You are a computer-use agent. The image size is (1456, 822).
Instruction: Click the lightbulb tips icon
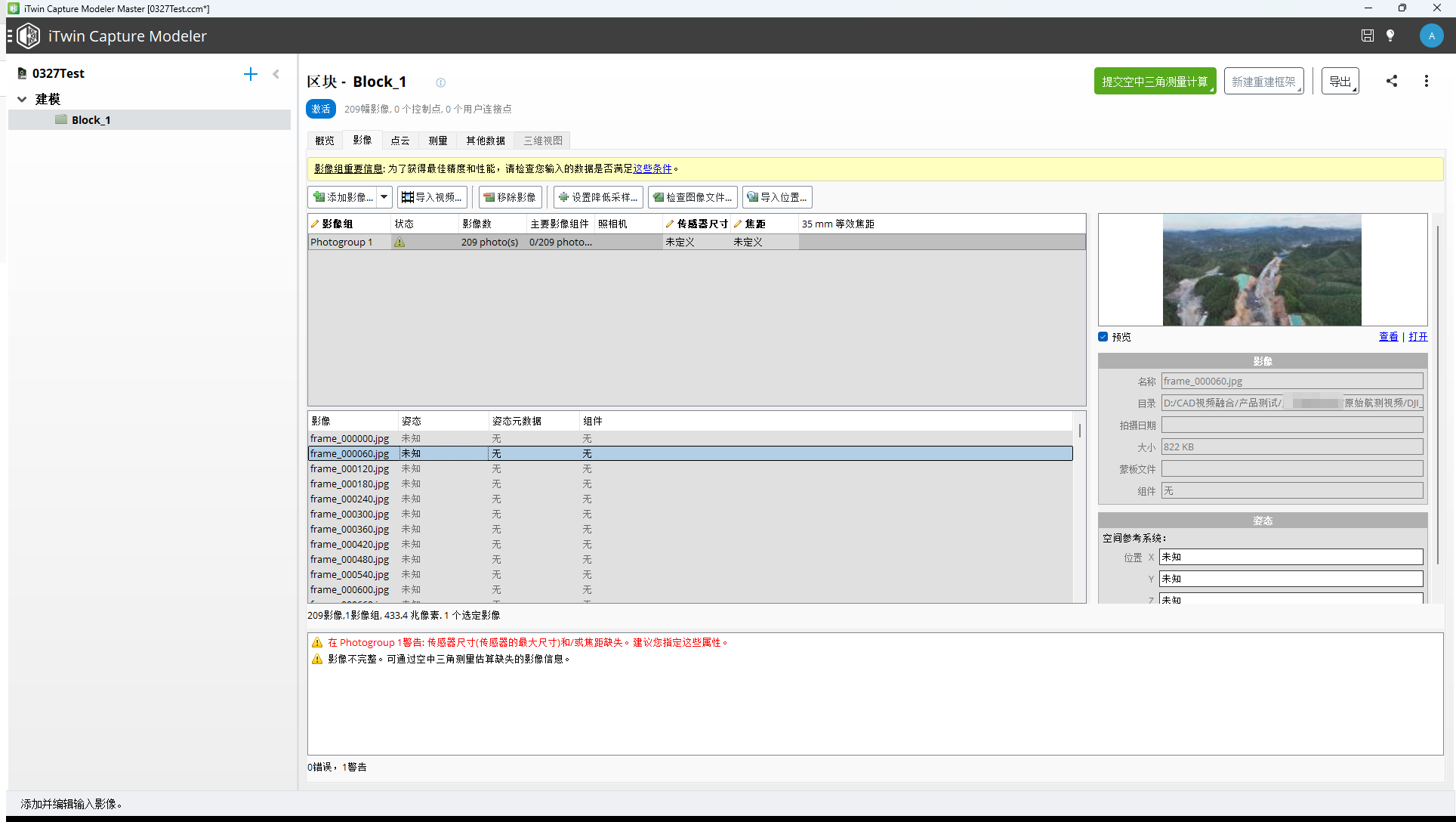1390,36
